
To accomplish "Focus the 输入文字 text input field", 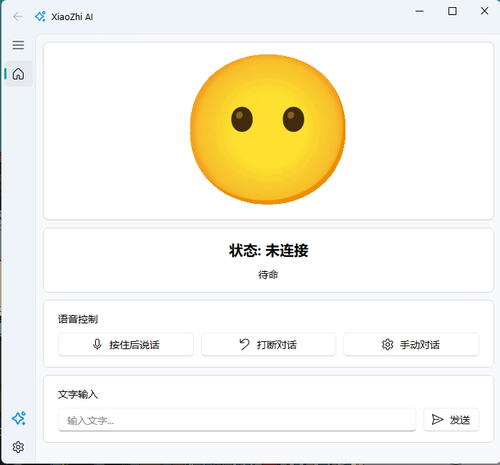I will (237, 420).
